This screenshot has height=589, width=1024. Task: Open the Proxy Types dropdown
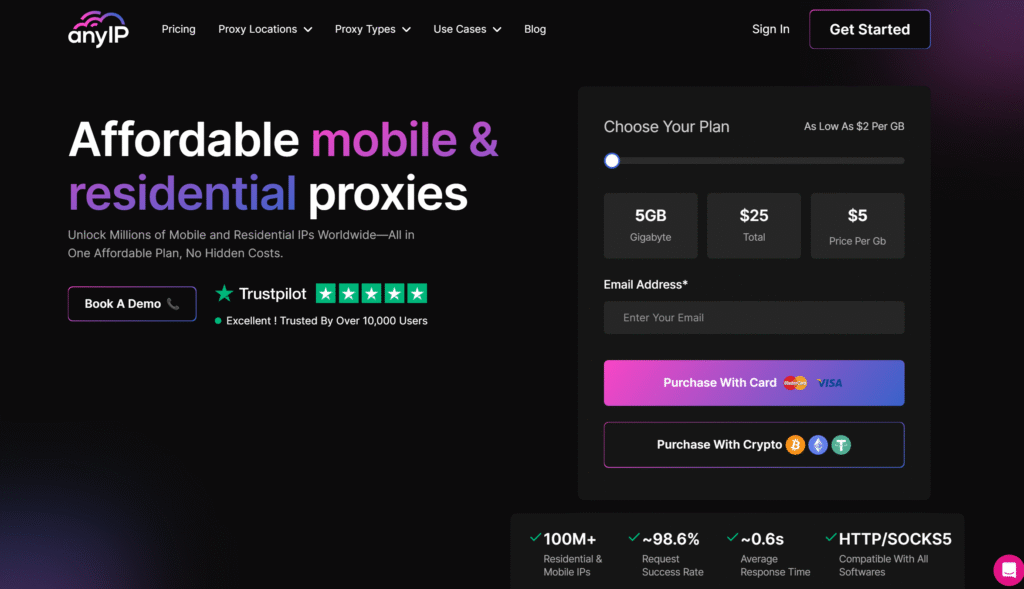pyautogui.click(x=372, y=29)
